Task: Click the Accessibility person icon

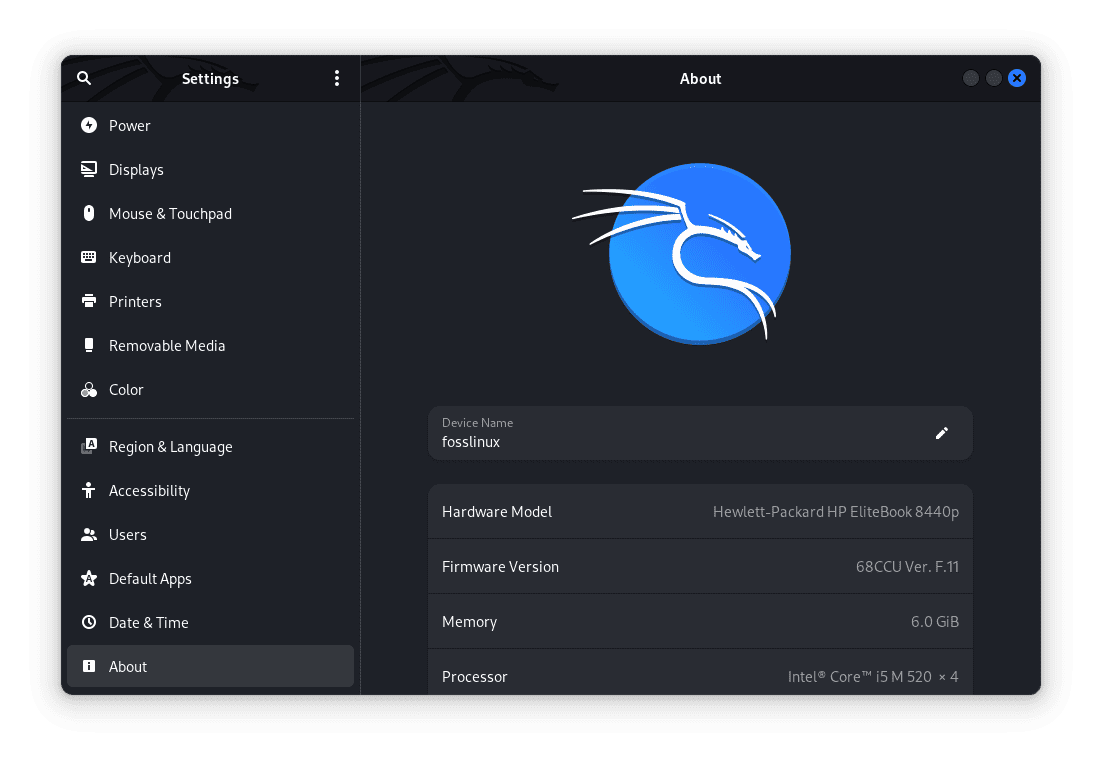Action: click(89, 490)
